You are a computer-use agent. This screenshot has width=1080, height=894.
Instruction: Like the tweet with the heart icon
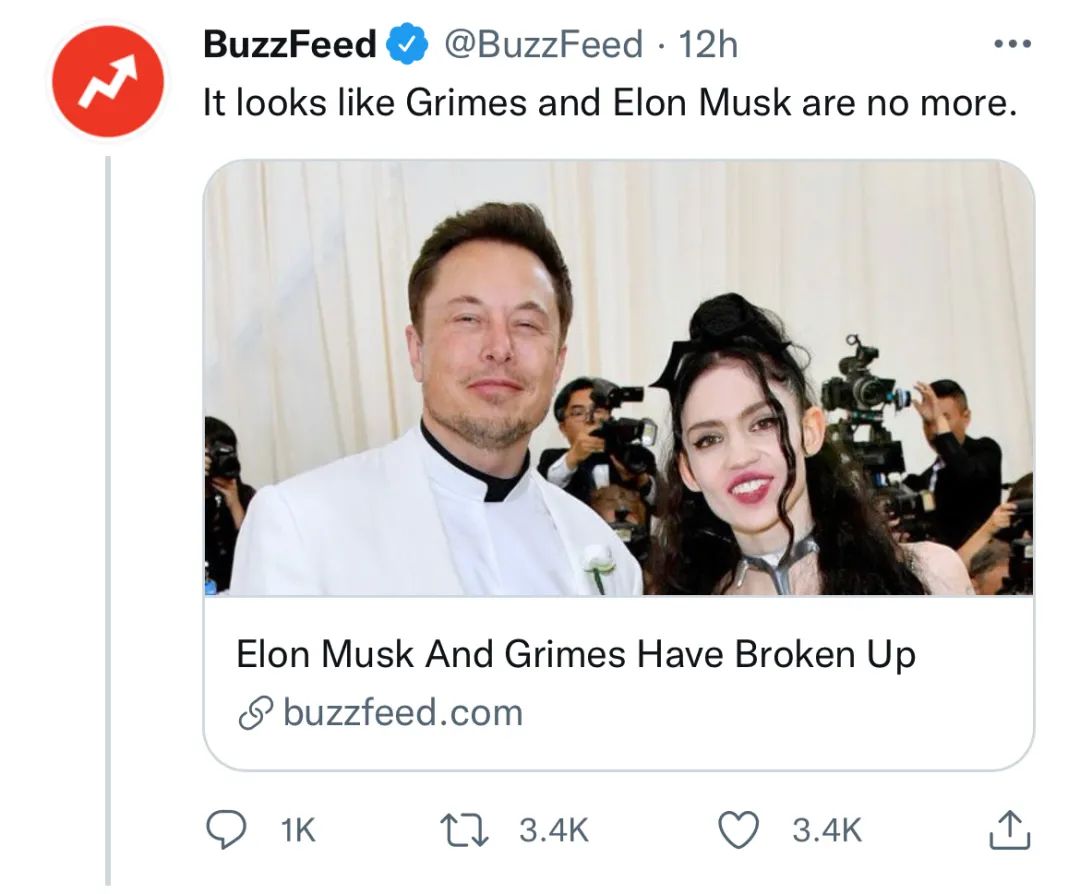pos(738,829)
